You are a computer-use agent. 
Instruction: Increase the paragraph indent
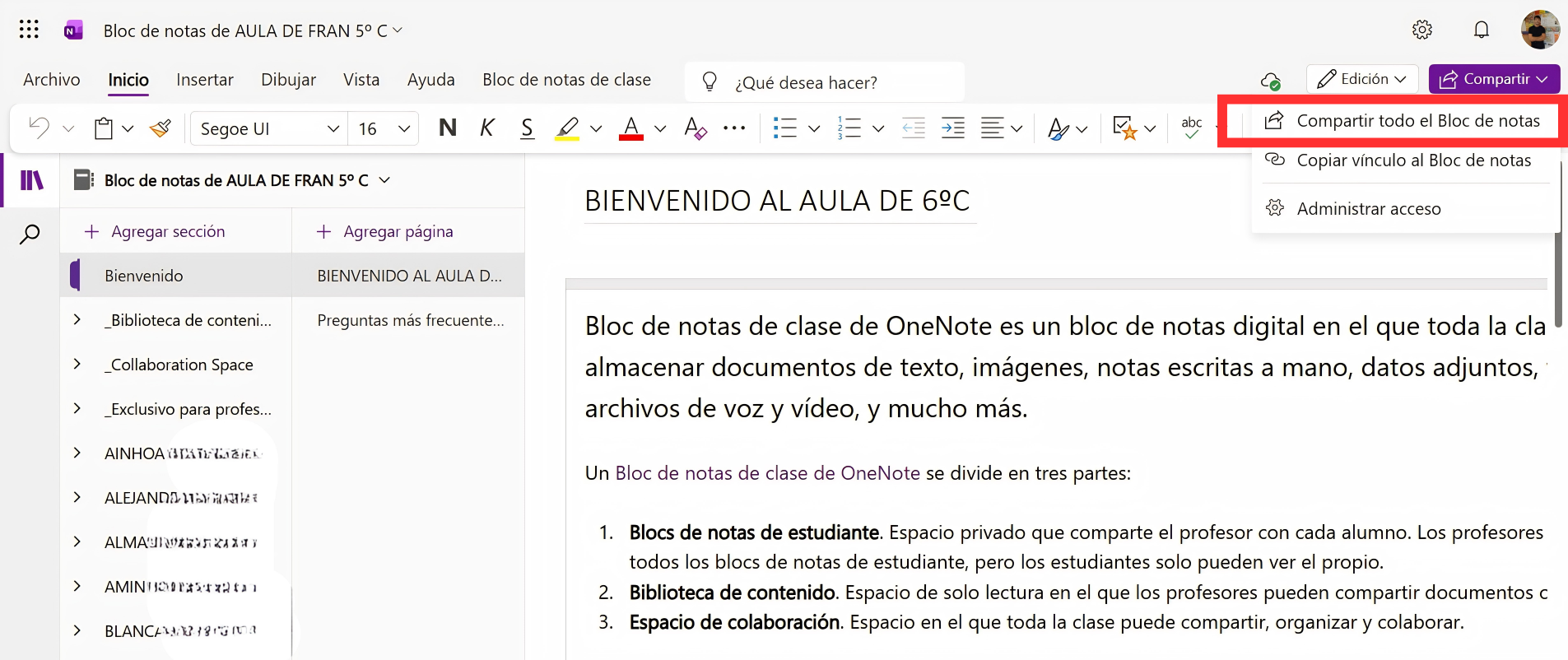point(953,128)
